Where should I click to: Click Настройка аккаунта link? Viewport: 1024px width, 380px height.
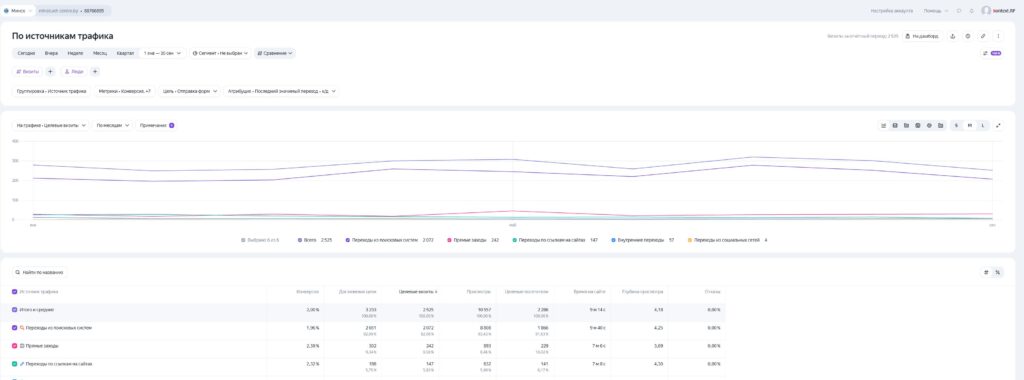click(x=891, y=10)
